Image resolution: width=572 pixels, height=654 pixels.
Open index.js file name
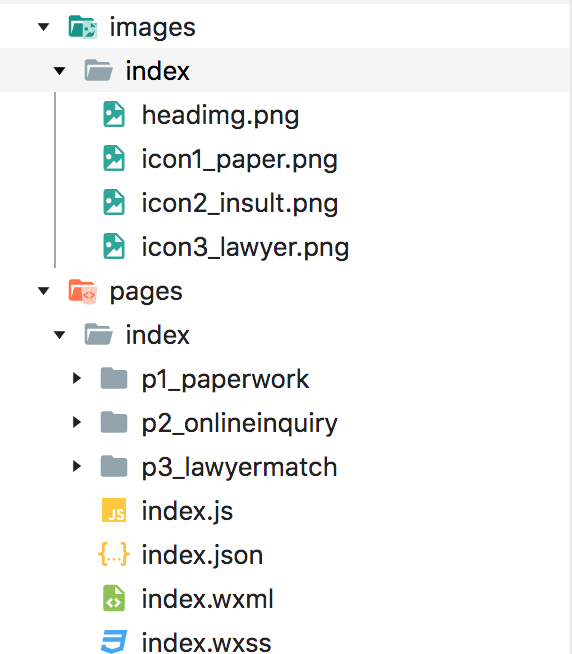pyautogui.click(x=187, y=512)
